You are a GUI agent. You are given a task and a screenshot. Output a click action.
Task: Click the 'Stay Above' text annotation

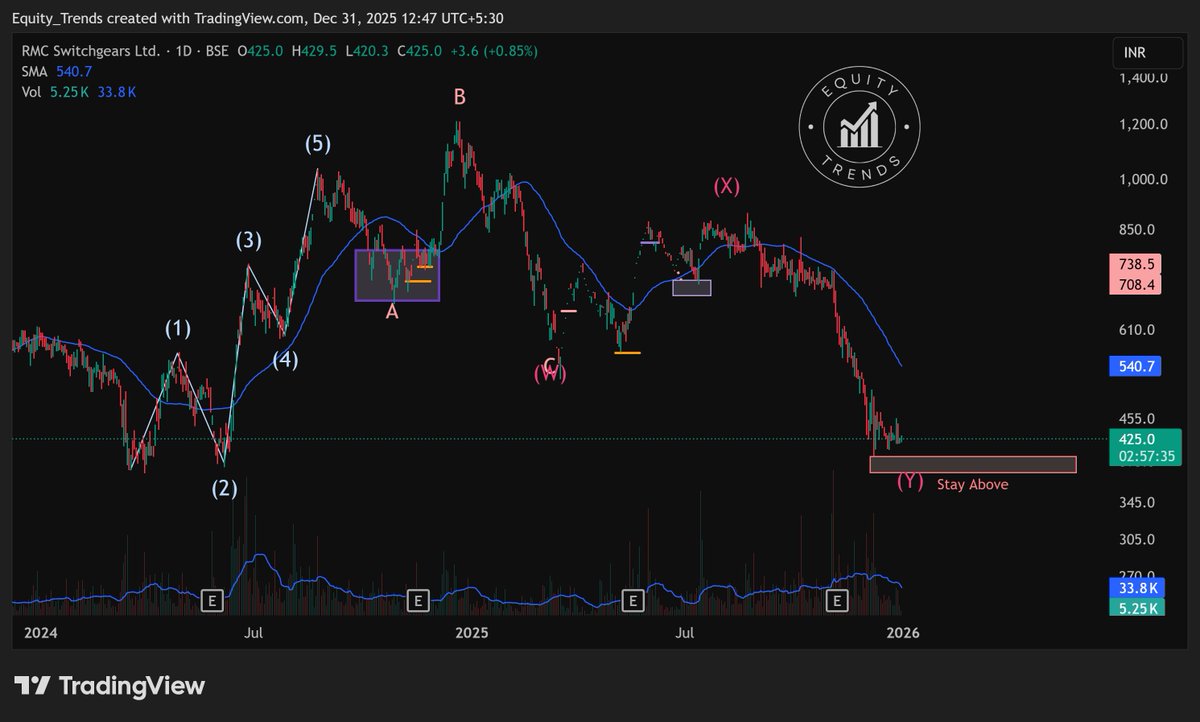(972, 485)
